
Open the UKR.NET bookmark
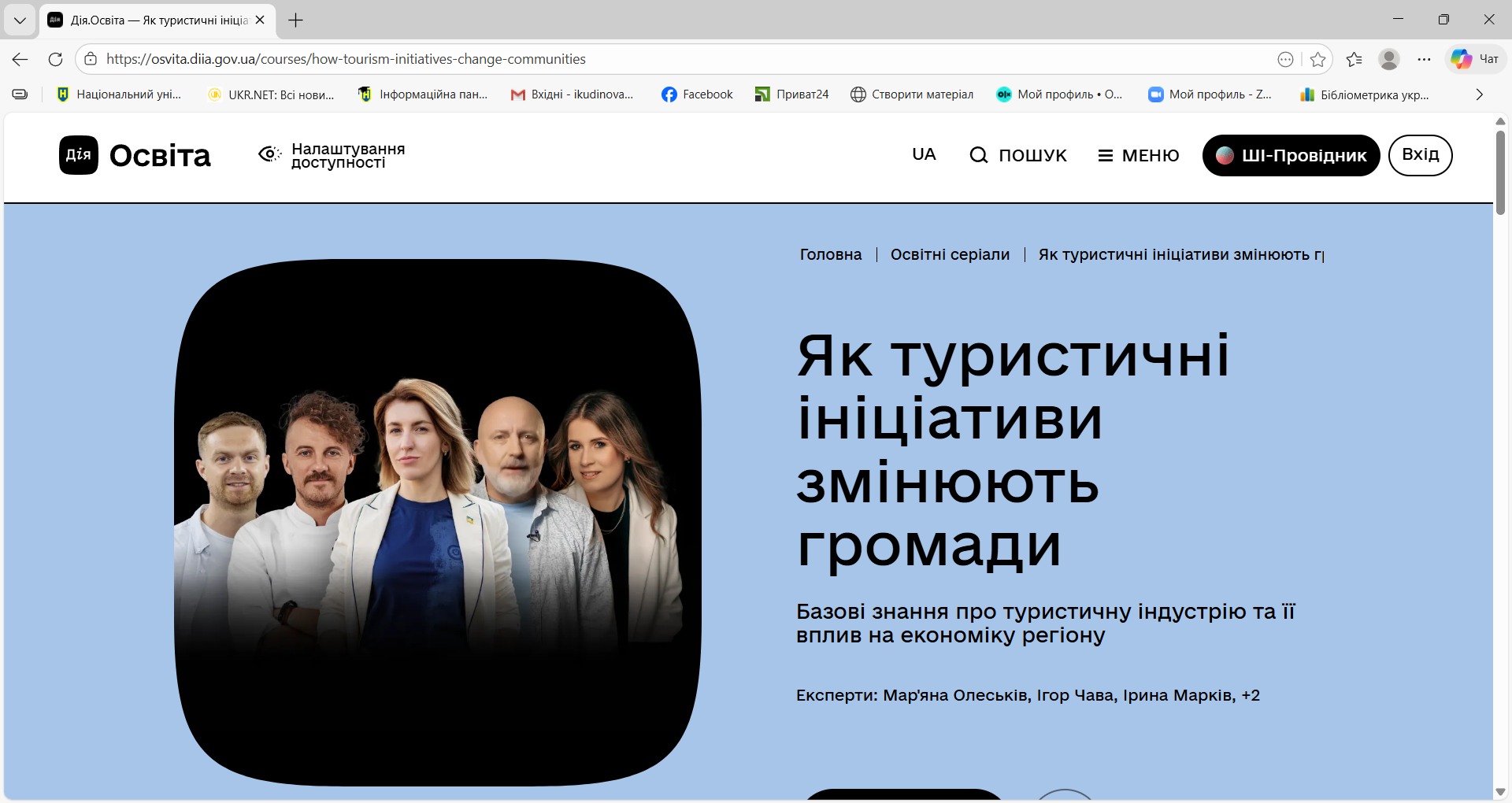click(x=272, y=94)
